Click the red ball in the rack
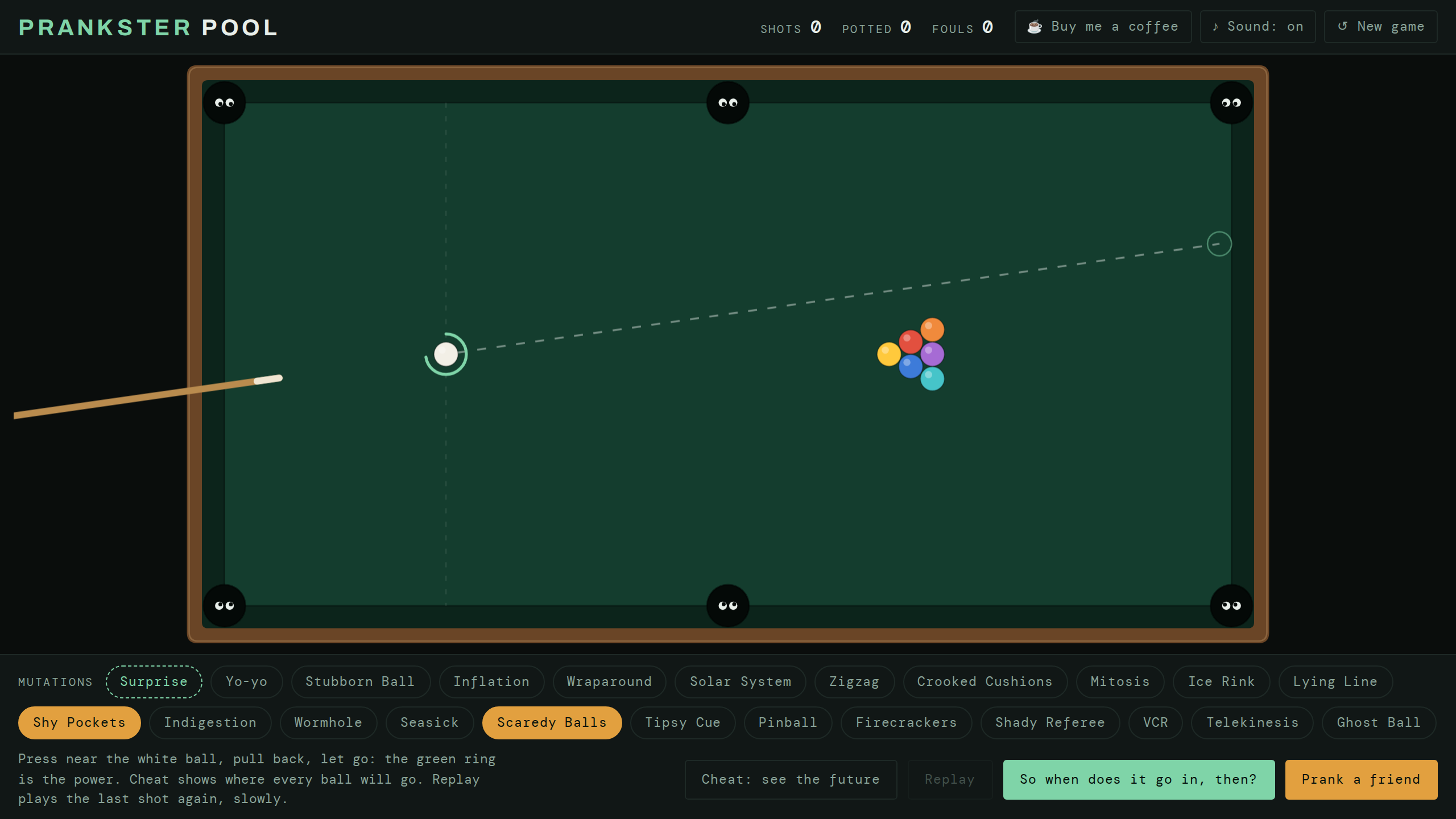This screenshot has width=1456, height=819. coord(911,342)
